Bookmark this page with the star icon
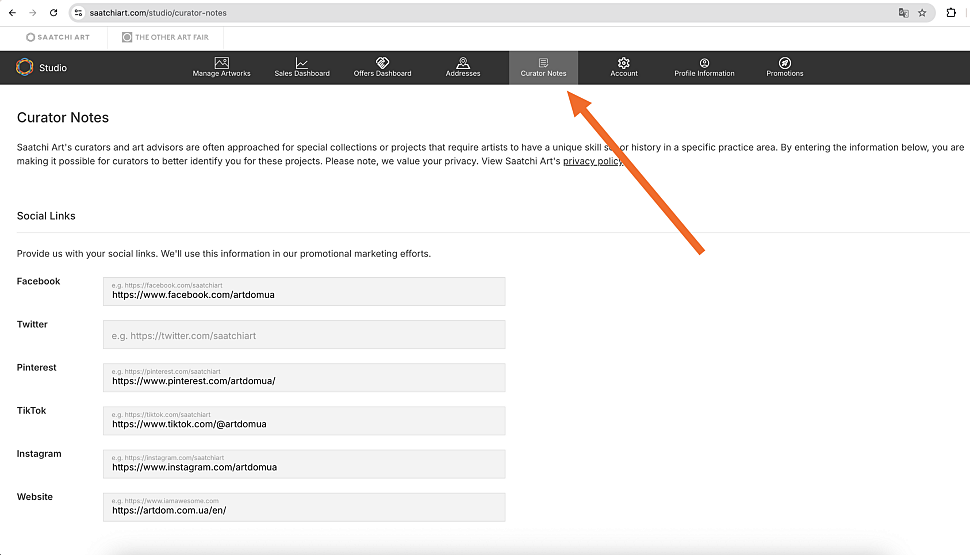The width and height of the screenshot is (970, 555). pos(922,12)
